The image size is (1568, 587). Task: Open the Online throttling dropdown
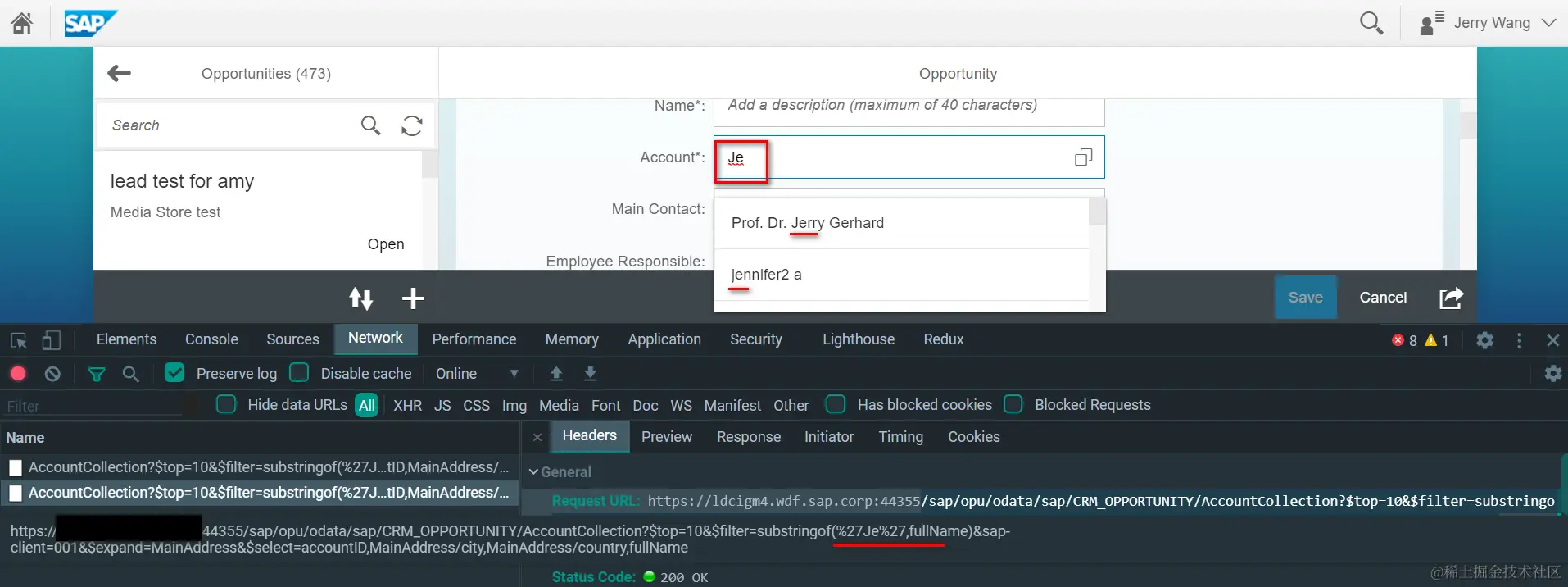tap(477, 374)
